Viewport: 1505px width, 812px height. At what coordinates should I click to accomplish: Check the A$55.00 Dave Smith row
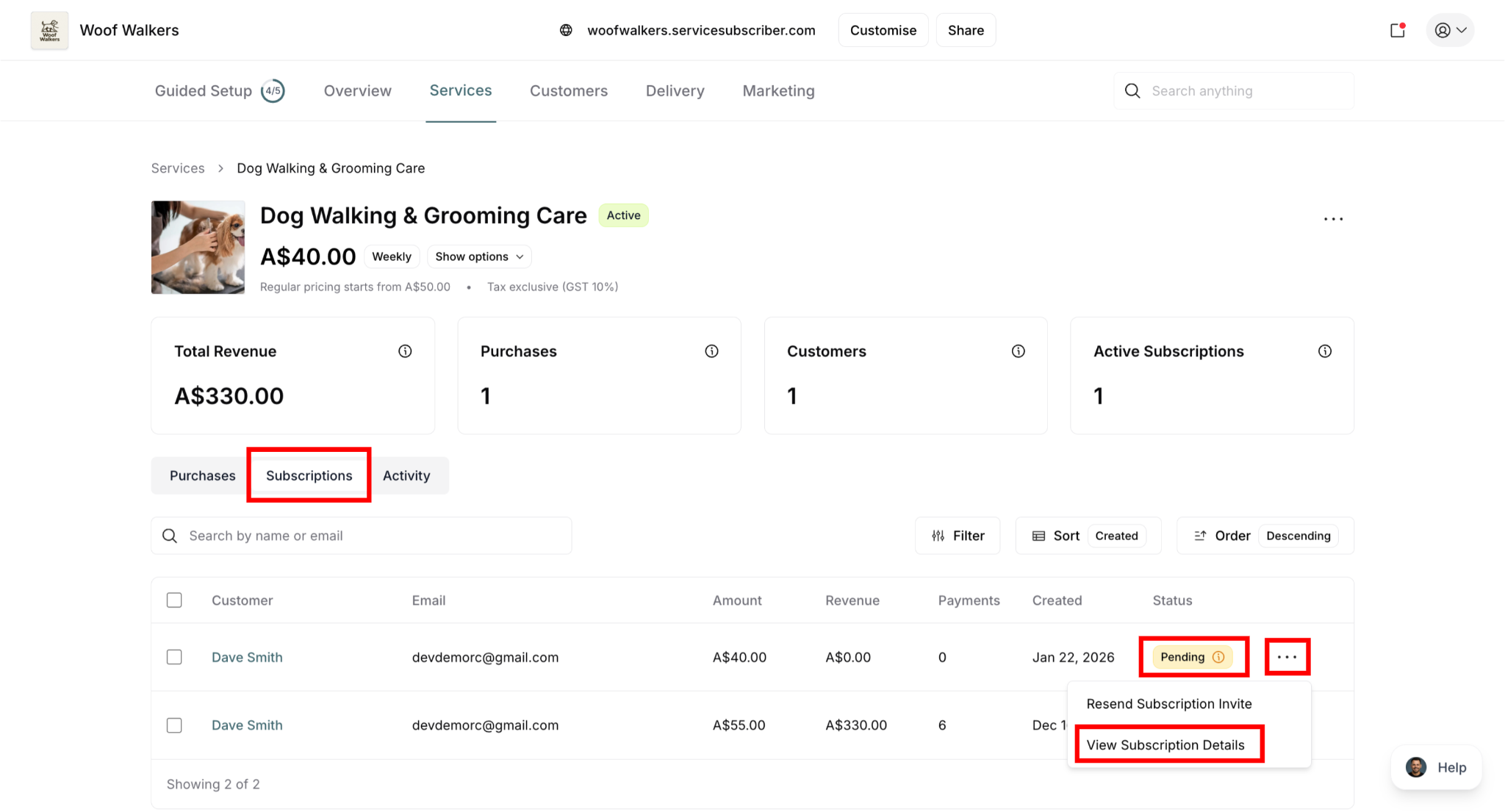coord(174,725)
